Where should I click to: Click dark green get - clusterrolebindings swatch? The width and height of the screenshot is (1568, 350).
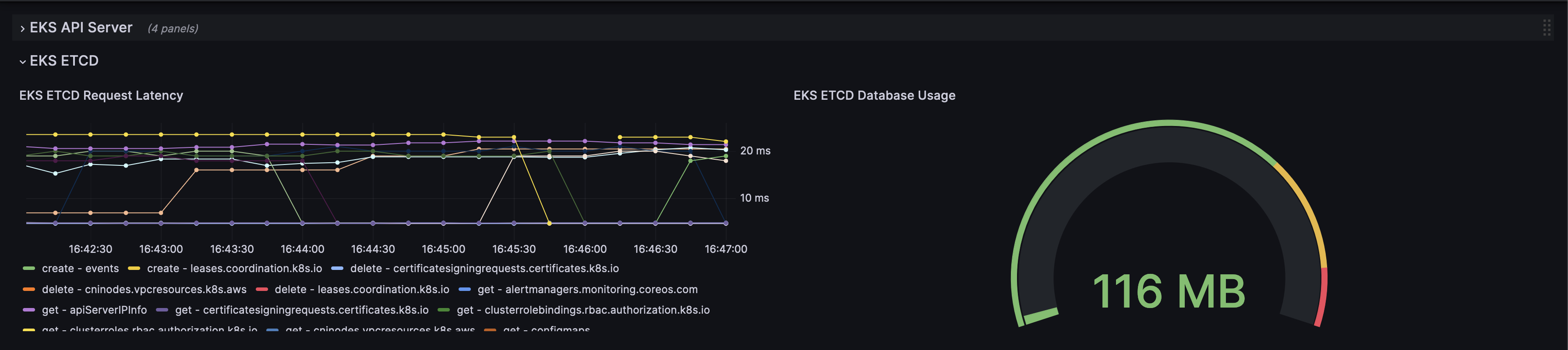tap(444, 310)
